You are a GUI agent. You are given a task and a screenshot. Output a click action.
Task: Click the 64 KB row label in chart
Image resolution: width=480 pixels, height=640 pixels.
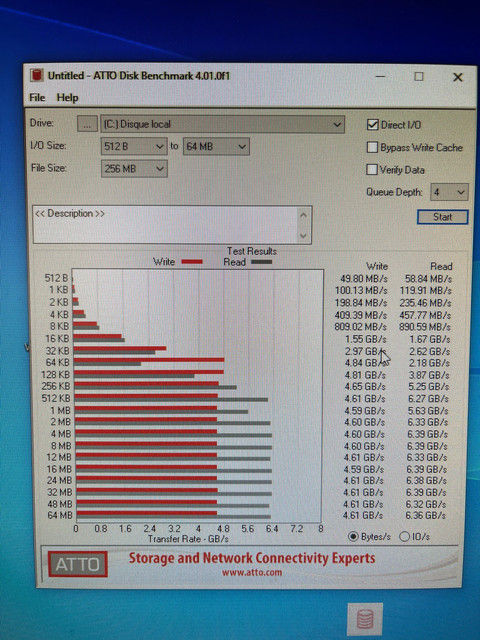pyautogui.click(x=58, y=362)
